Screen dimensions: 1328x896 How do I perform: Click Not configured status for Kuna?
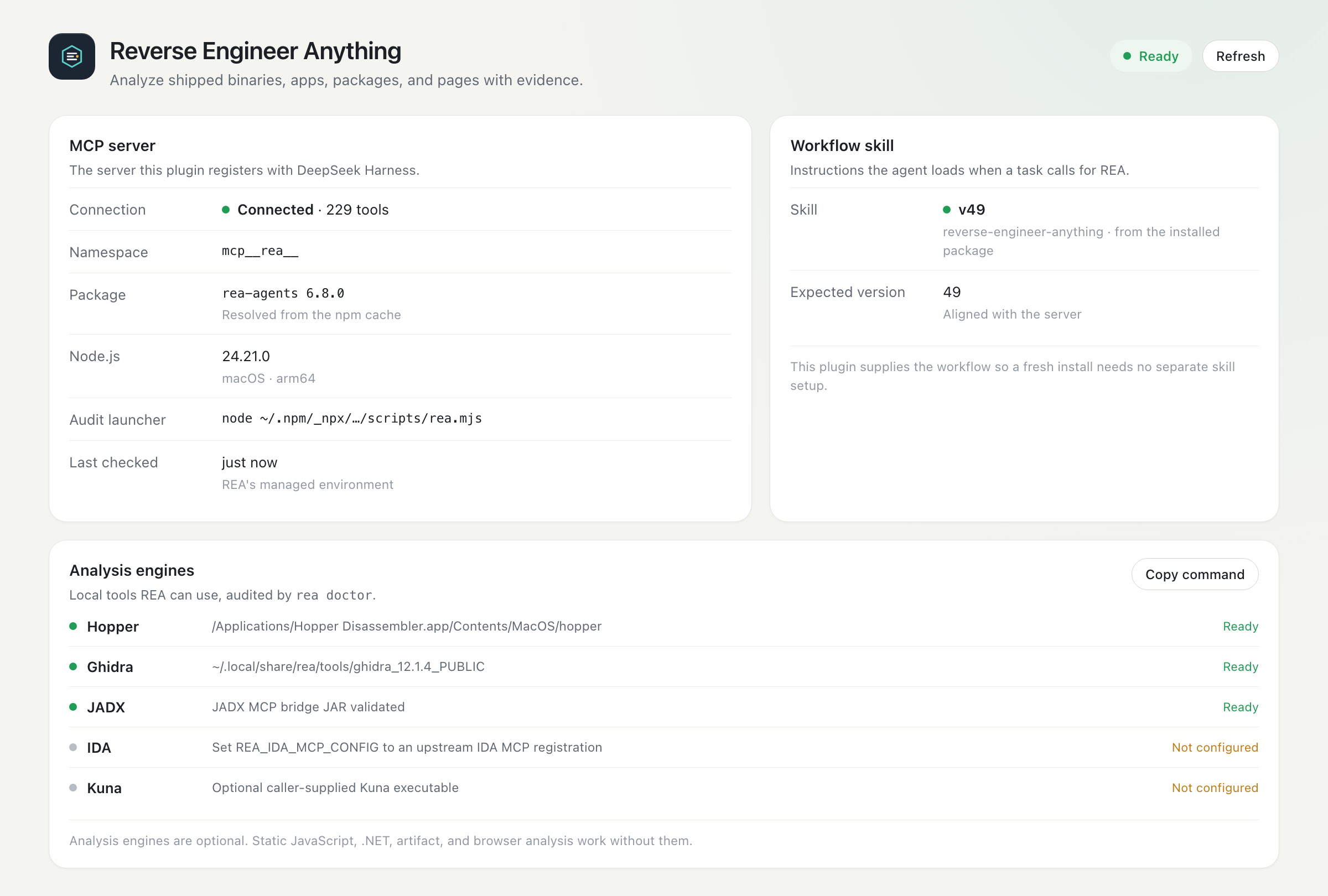[x=1215, y=788]
